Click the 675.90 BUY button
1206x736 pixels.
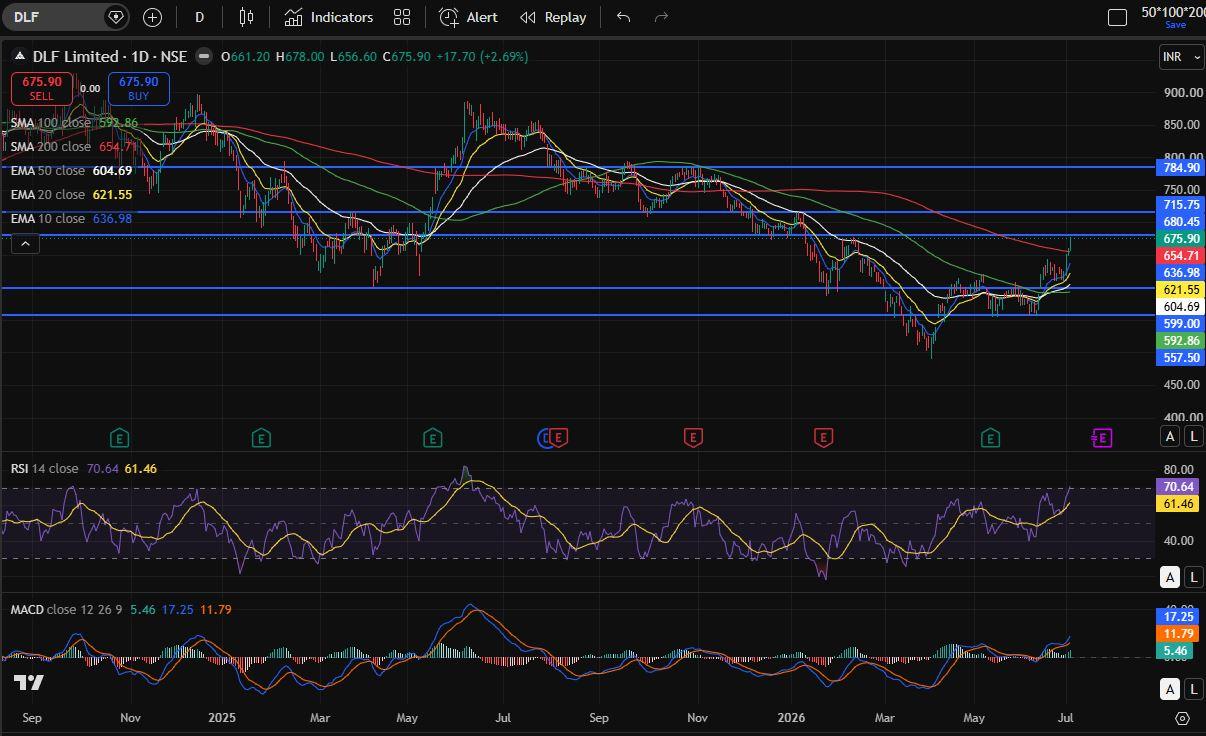[138, 88]
